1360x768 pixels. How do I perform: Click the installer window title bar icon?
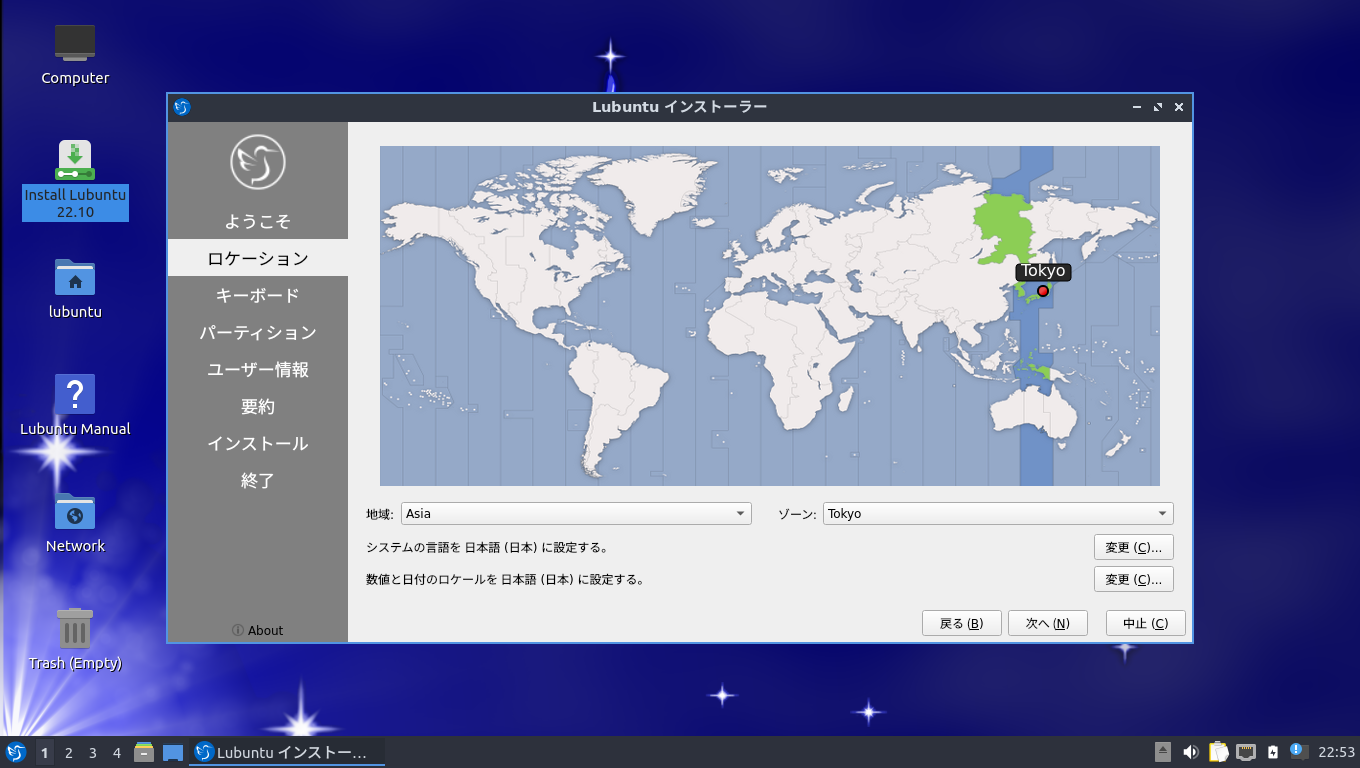pyautogui.click(x=182, y=107)
